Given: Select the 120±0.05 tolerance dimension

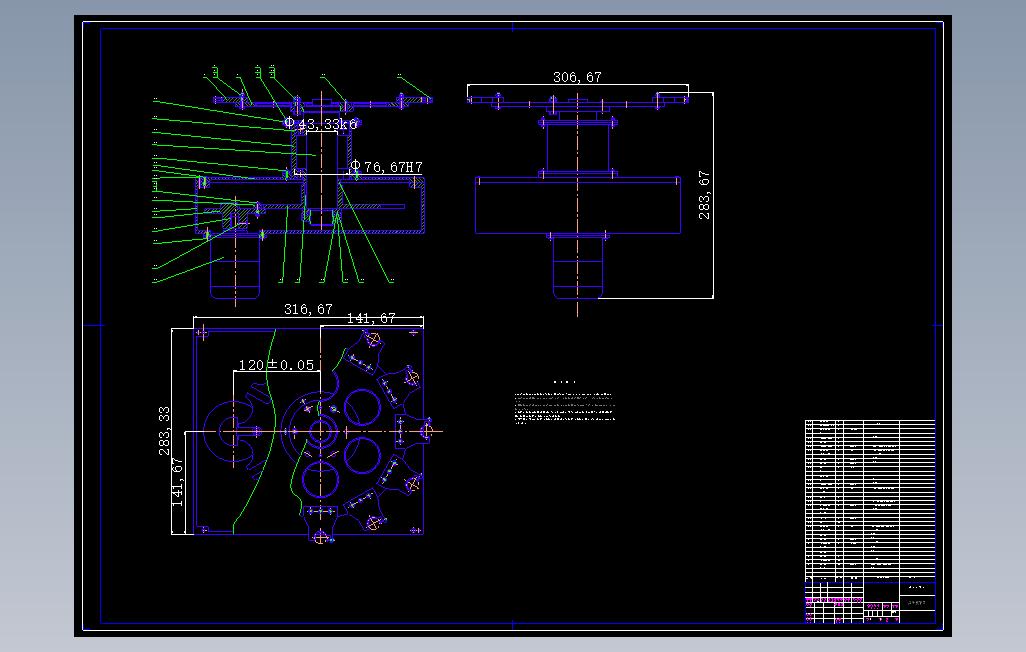Looking at the screenshot, I should tap(276, 365).
